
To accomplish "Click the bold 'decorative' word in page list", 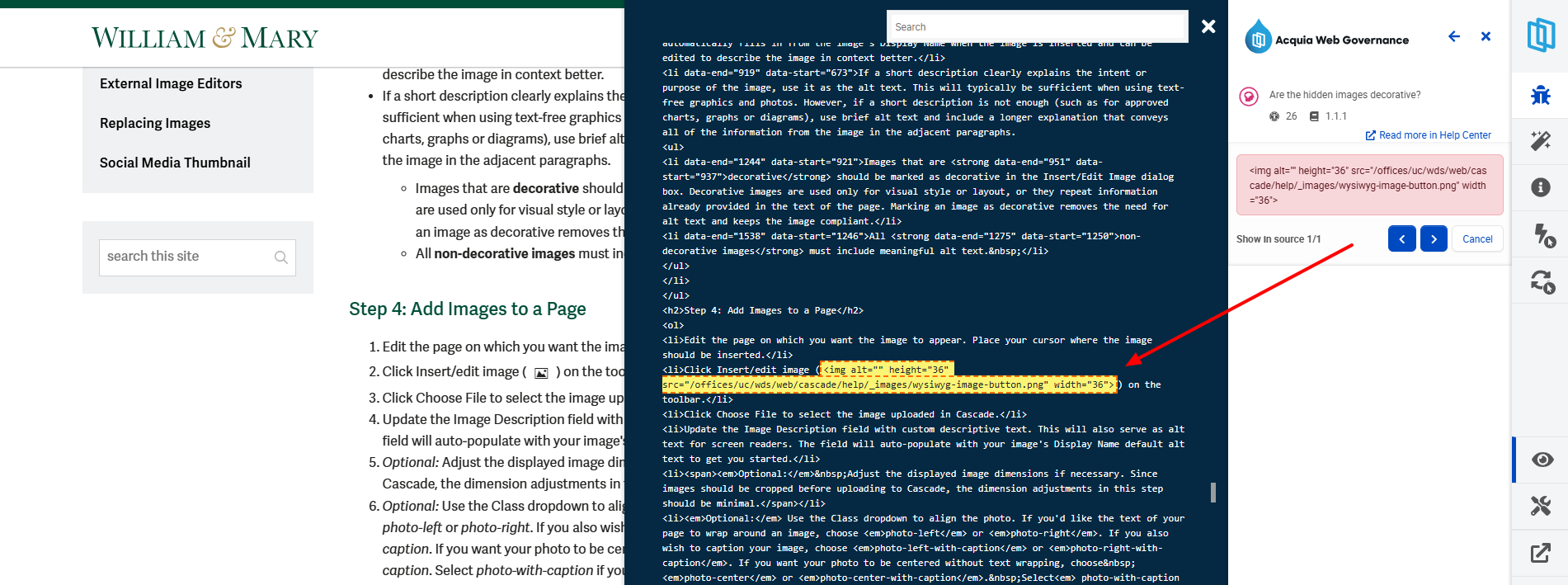I will (545, 188).
